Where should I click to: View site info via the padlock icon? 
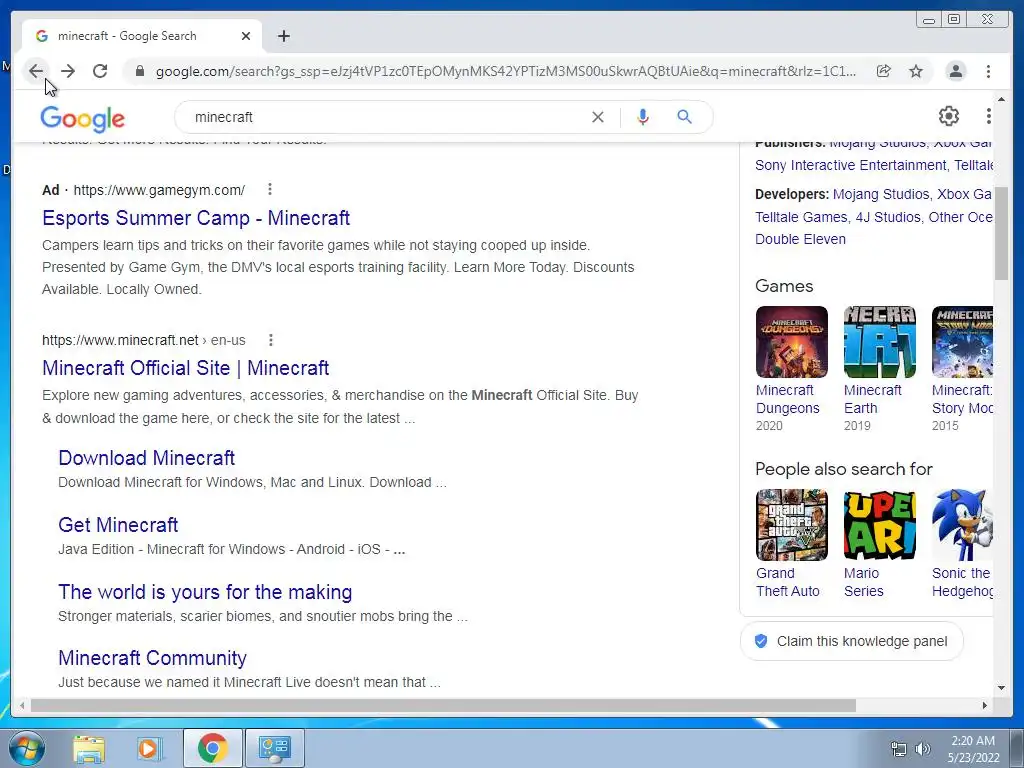(139, 71)
